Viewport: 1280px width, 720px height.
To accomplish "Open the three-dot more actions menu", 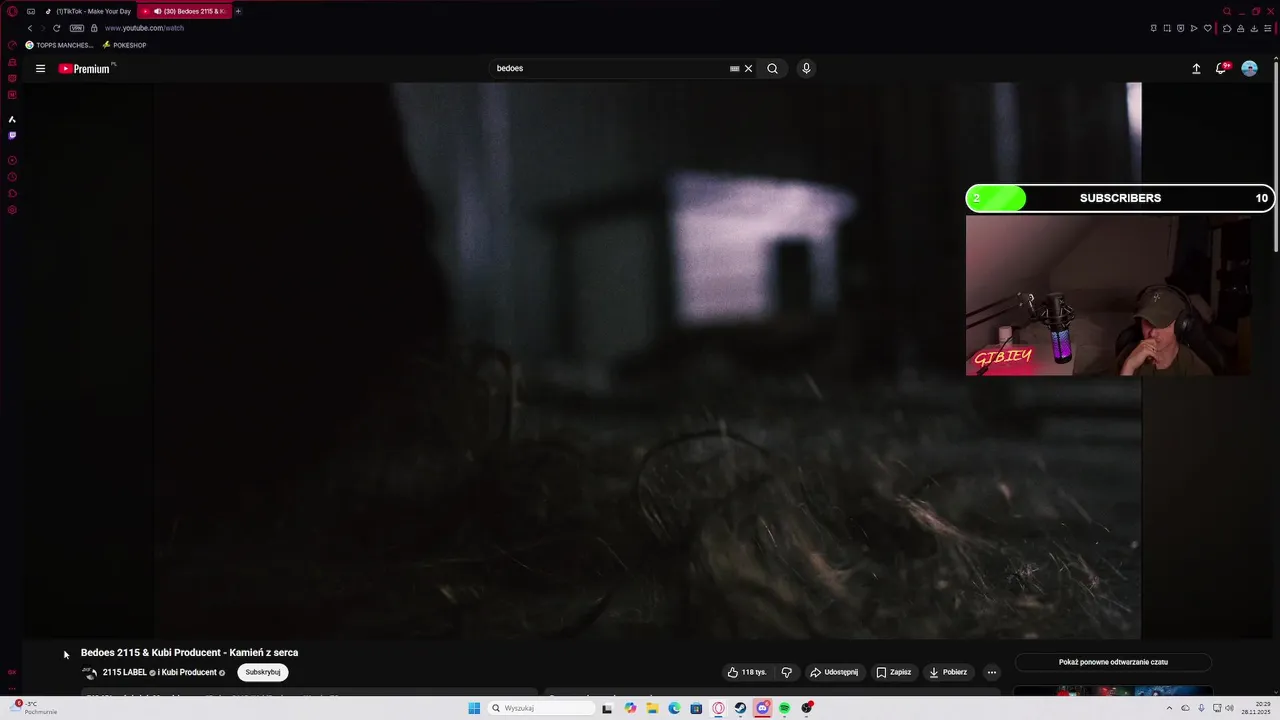I will coord(992,672).
